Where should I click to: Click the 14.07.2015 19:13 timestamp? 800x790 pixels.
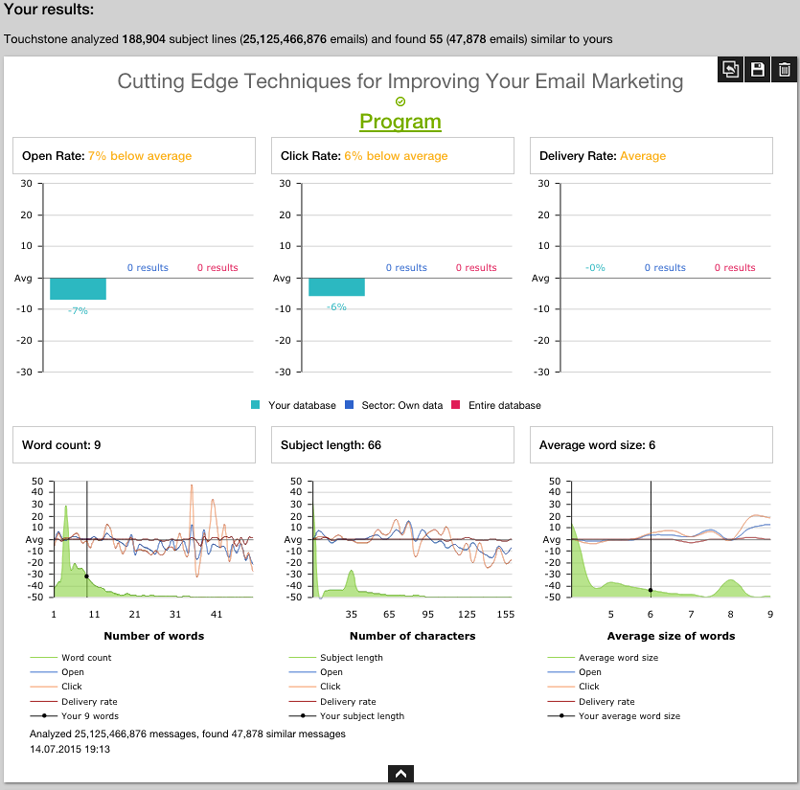coord(70,749)
